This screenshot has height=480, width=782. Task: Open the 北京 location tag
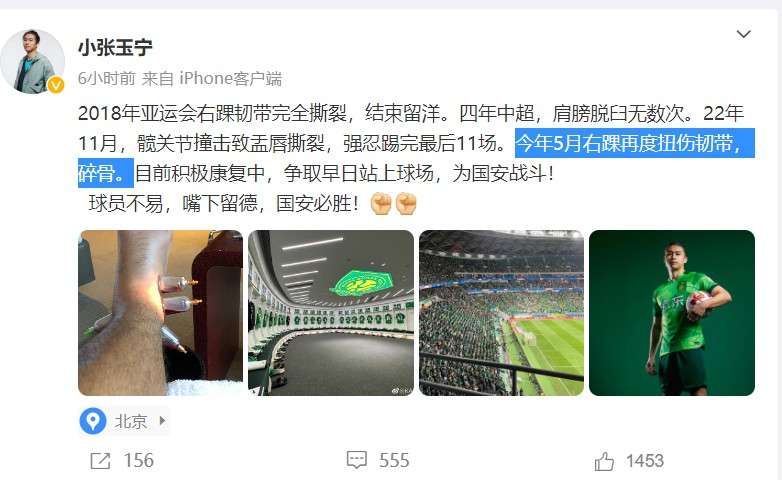click(131, 422)
